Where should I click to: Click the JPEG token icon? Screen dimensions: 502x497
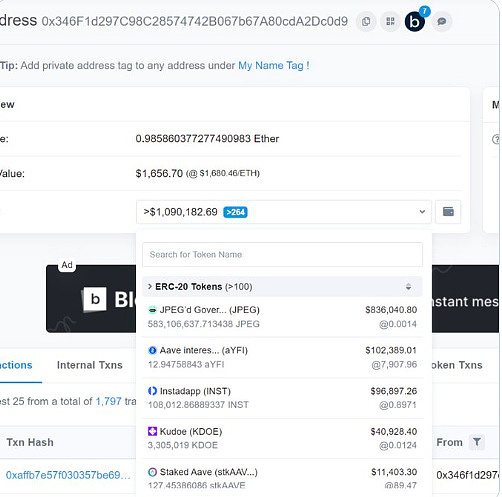click(152, 310)
